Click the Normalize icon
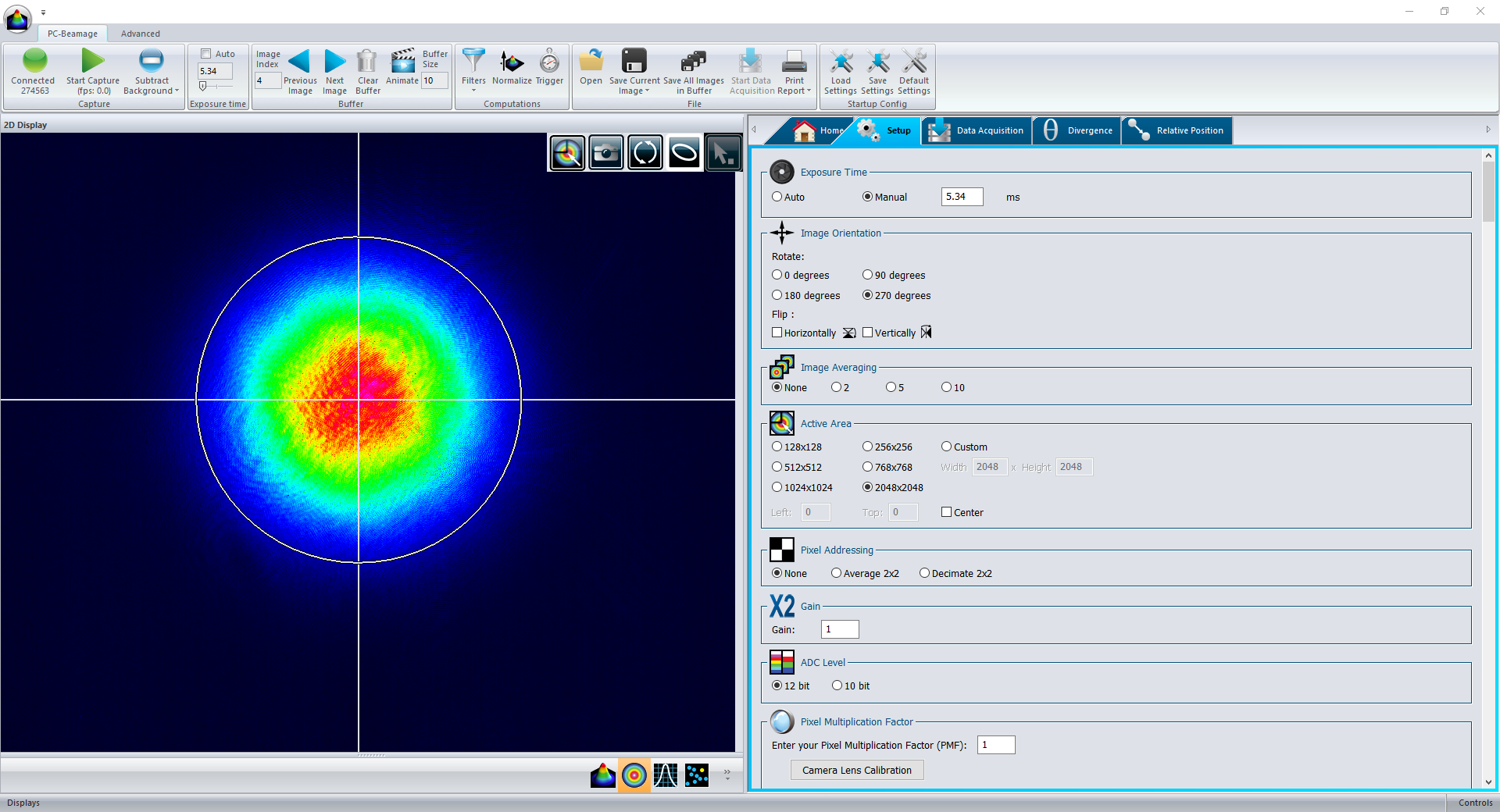This screenshot has width=1500, height=812. [x=512, y=61]
